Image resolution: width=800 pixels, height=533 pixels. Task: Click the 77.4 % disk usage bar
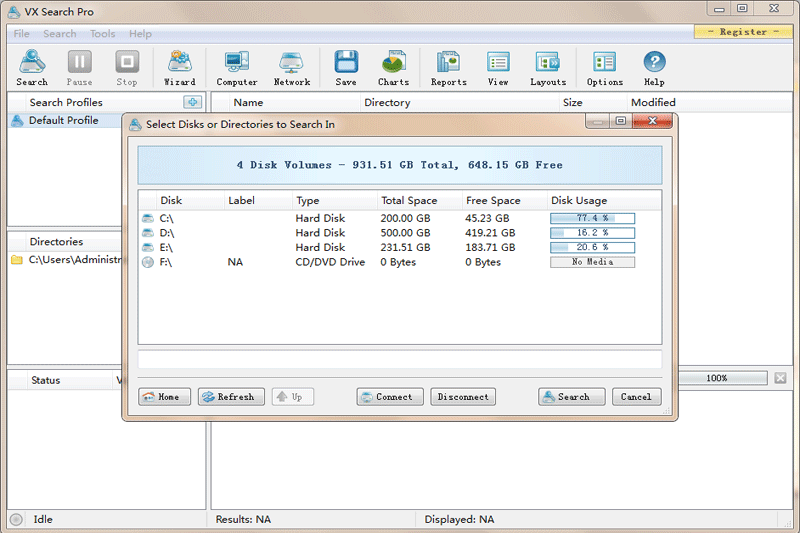tap(592, 218)
